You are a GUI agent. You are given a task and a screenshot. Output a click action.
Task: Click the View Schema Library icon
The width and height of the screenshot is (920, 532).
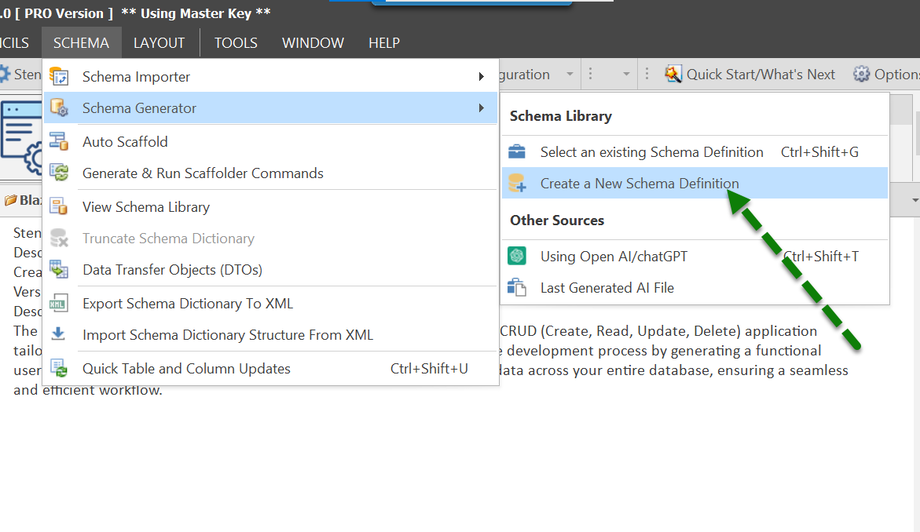coord(59,207)
